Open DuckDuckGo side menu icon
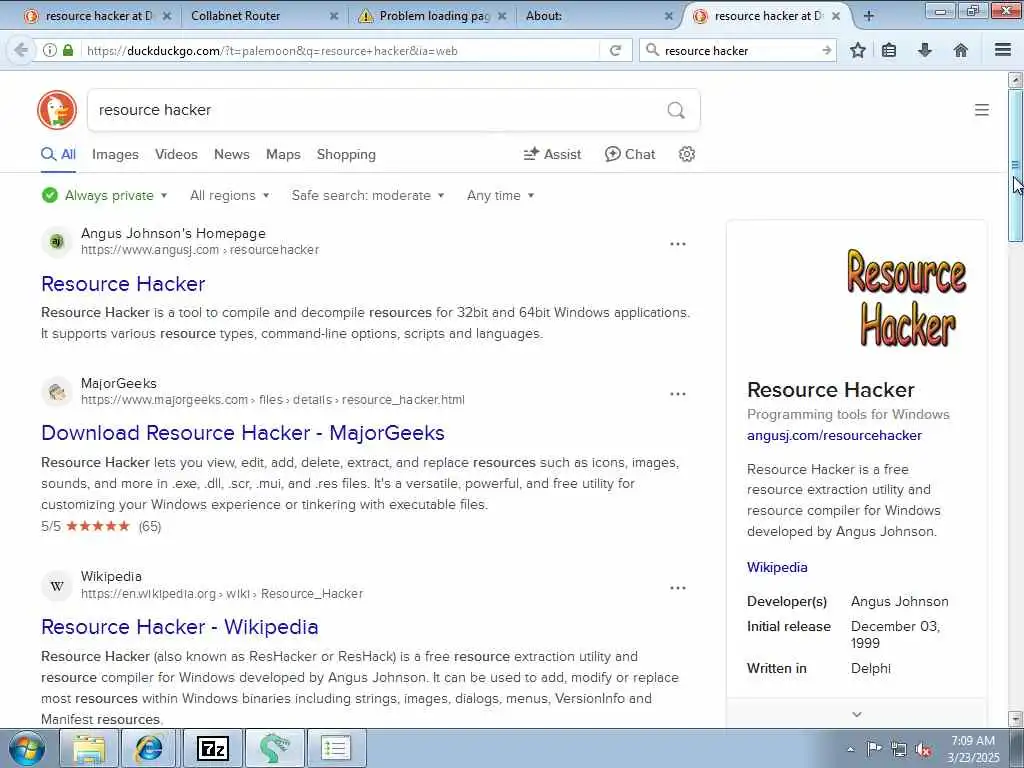Screen dimensions: 1024x768 (982, 110)
